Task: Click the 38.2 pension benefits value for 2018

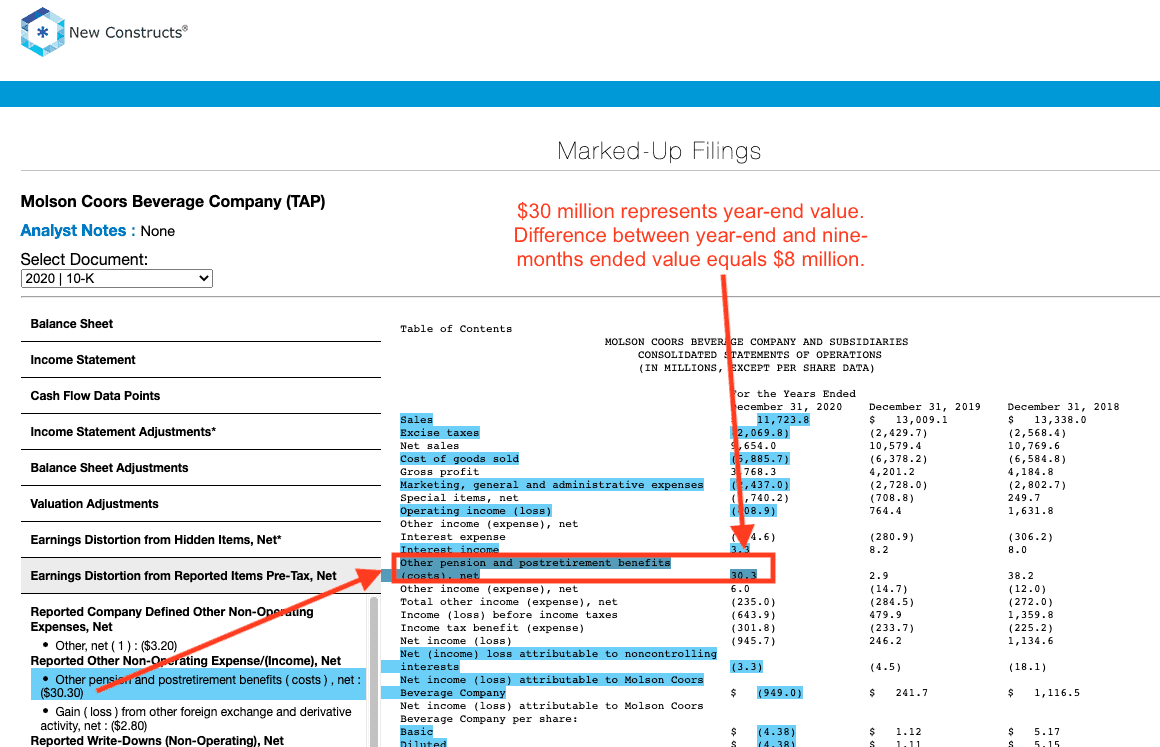Action: pos(1021,575)
